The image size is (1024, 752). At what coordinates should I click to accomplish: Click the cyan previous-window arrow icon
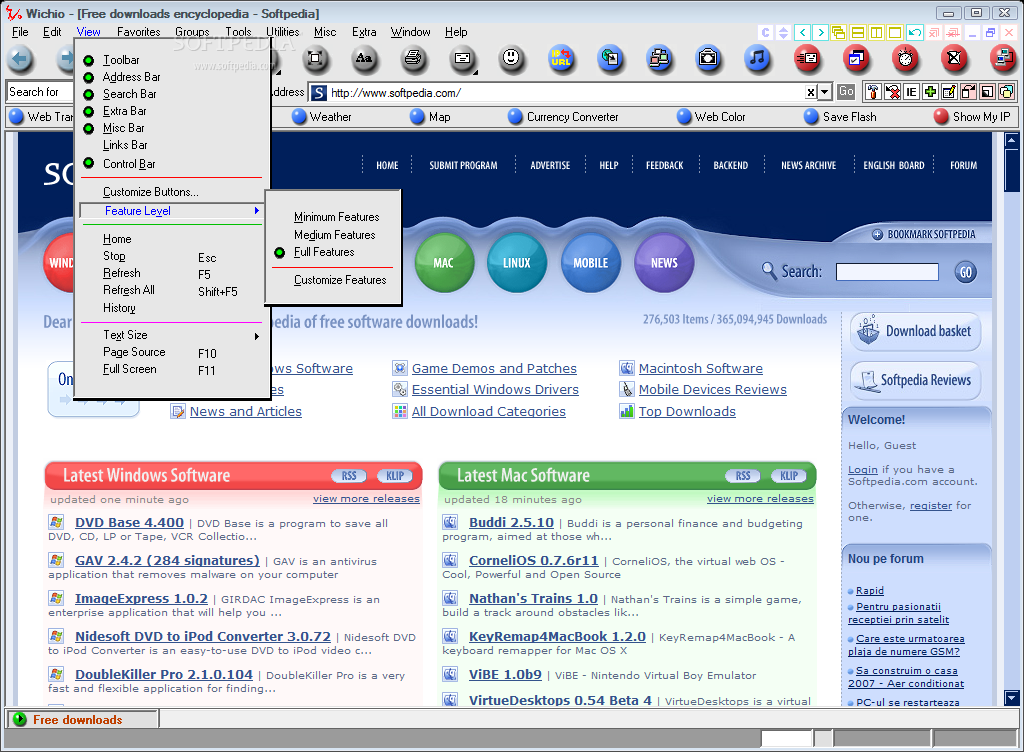click(x=803, y=32)
